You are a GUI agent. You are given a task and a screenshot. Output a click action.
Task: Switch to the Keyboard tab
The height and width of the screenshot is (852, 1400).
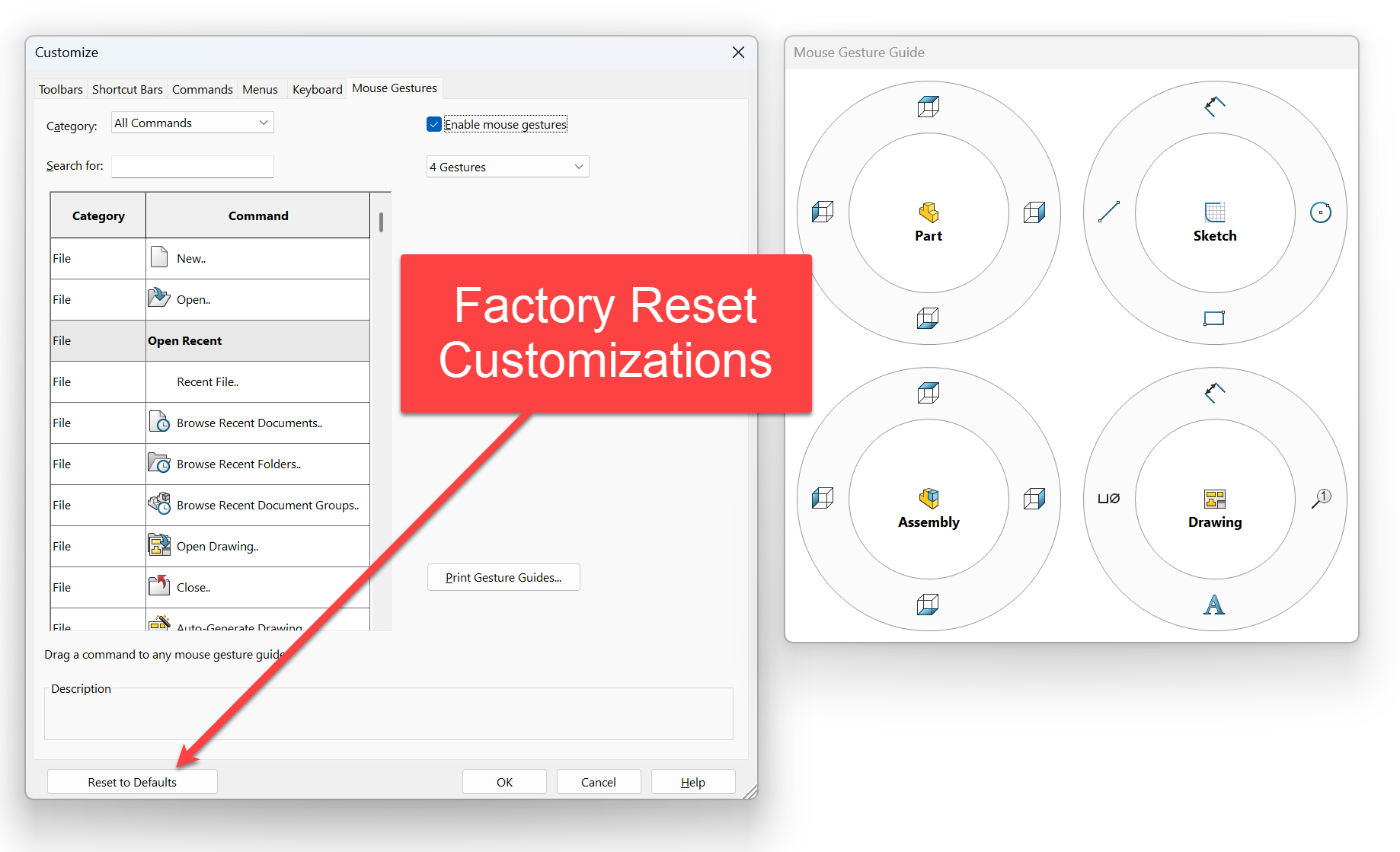point(318,89)
